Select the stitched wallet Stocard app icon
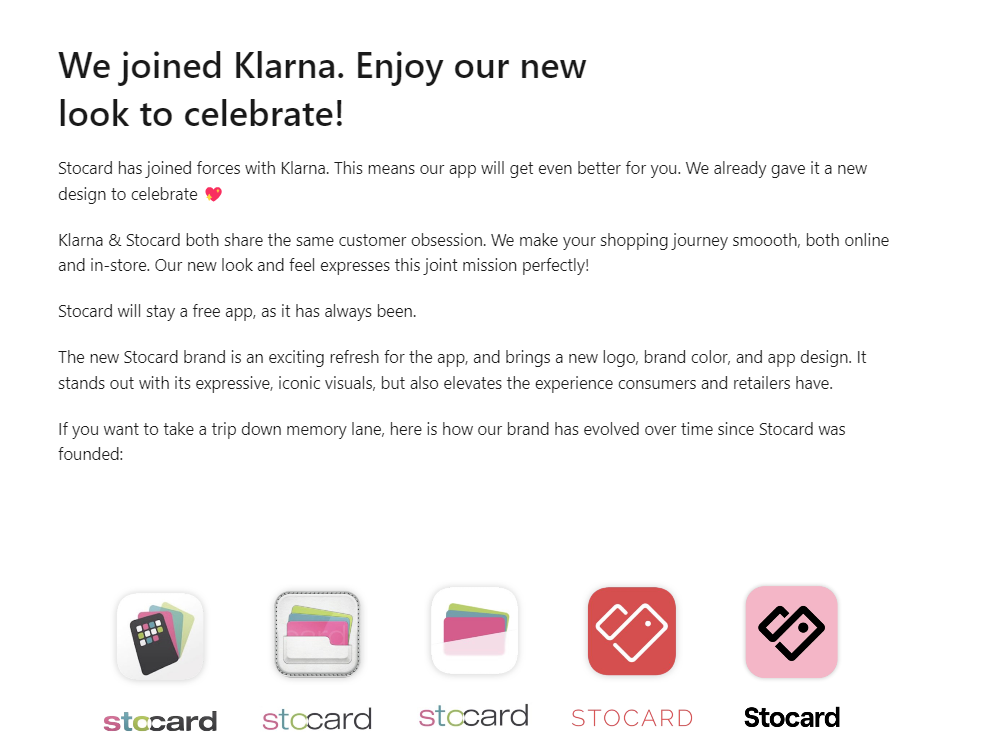 point(317,634)
